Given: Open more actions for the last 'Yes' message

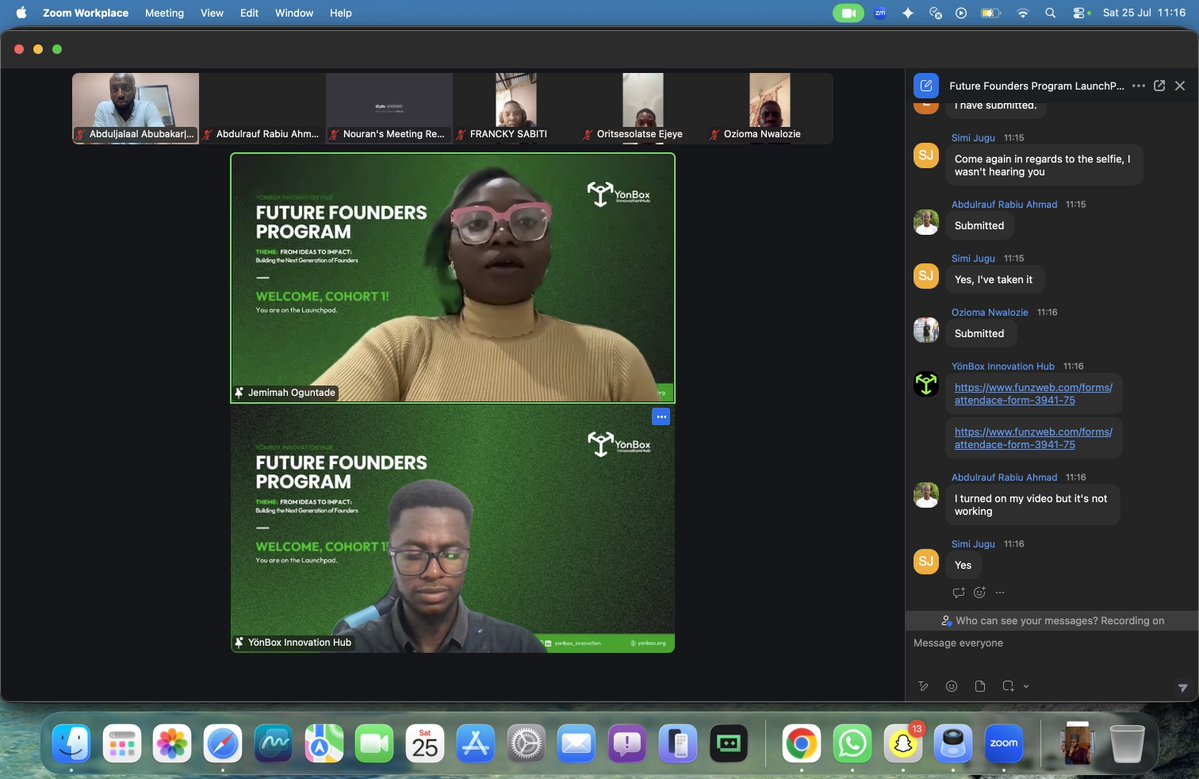Looking at the screenshot, I should 999,592.
